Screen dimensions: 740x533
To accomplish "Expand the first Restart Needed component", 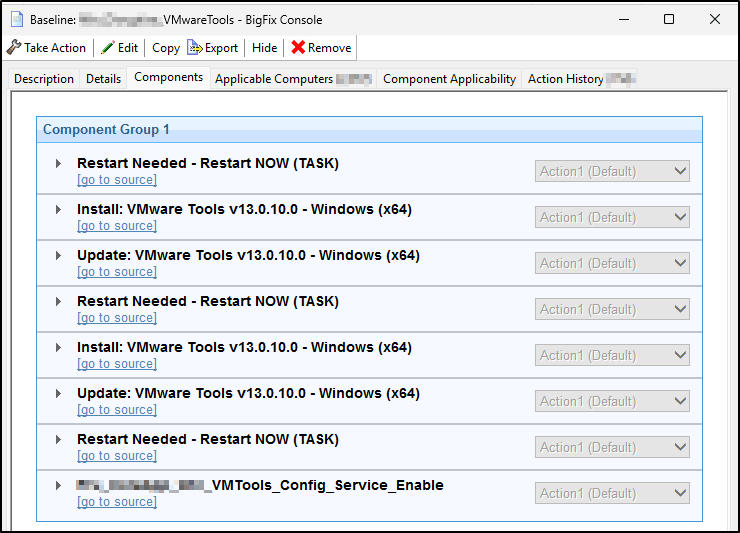I will click(59, 164).
